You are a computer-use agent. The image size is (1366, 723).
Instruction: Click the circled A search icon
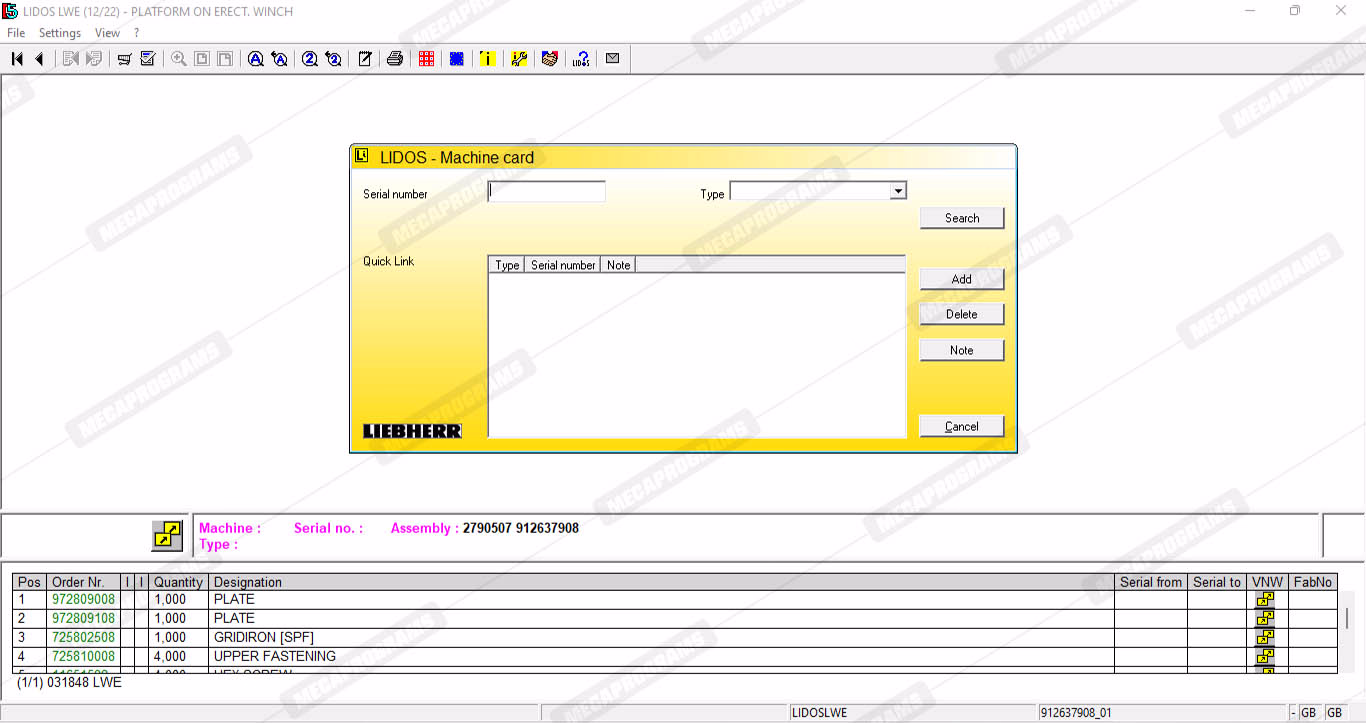(x=256, y=59)
